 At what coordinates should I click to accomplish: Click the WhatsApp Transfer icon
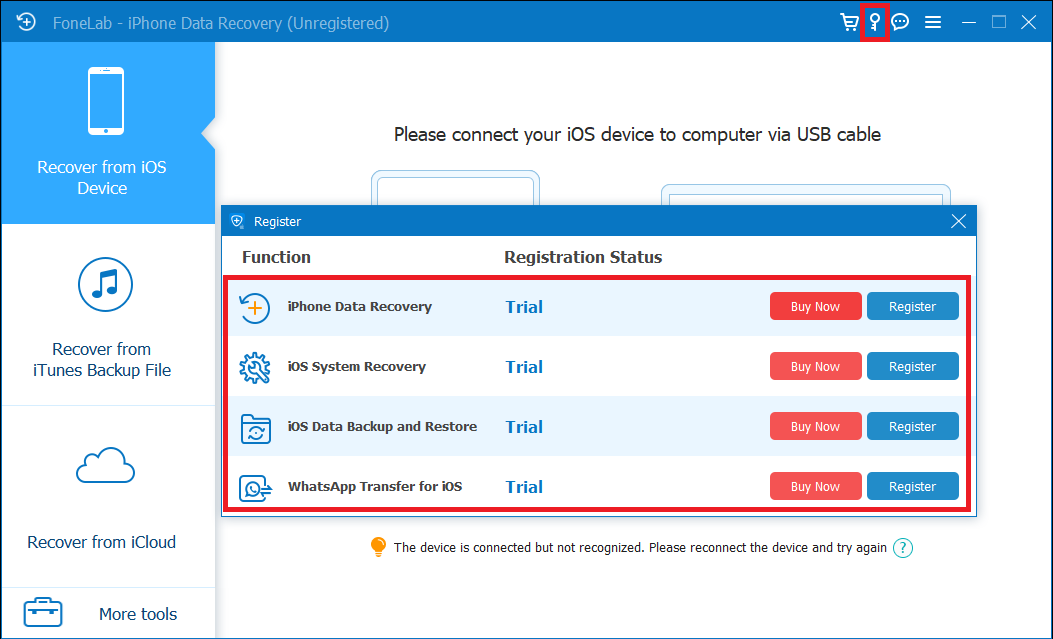255,488
